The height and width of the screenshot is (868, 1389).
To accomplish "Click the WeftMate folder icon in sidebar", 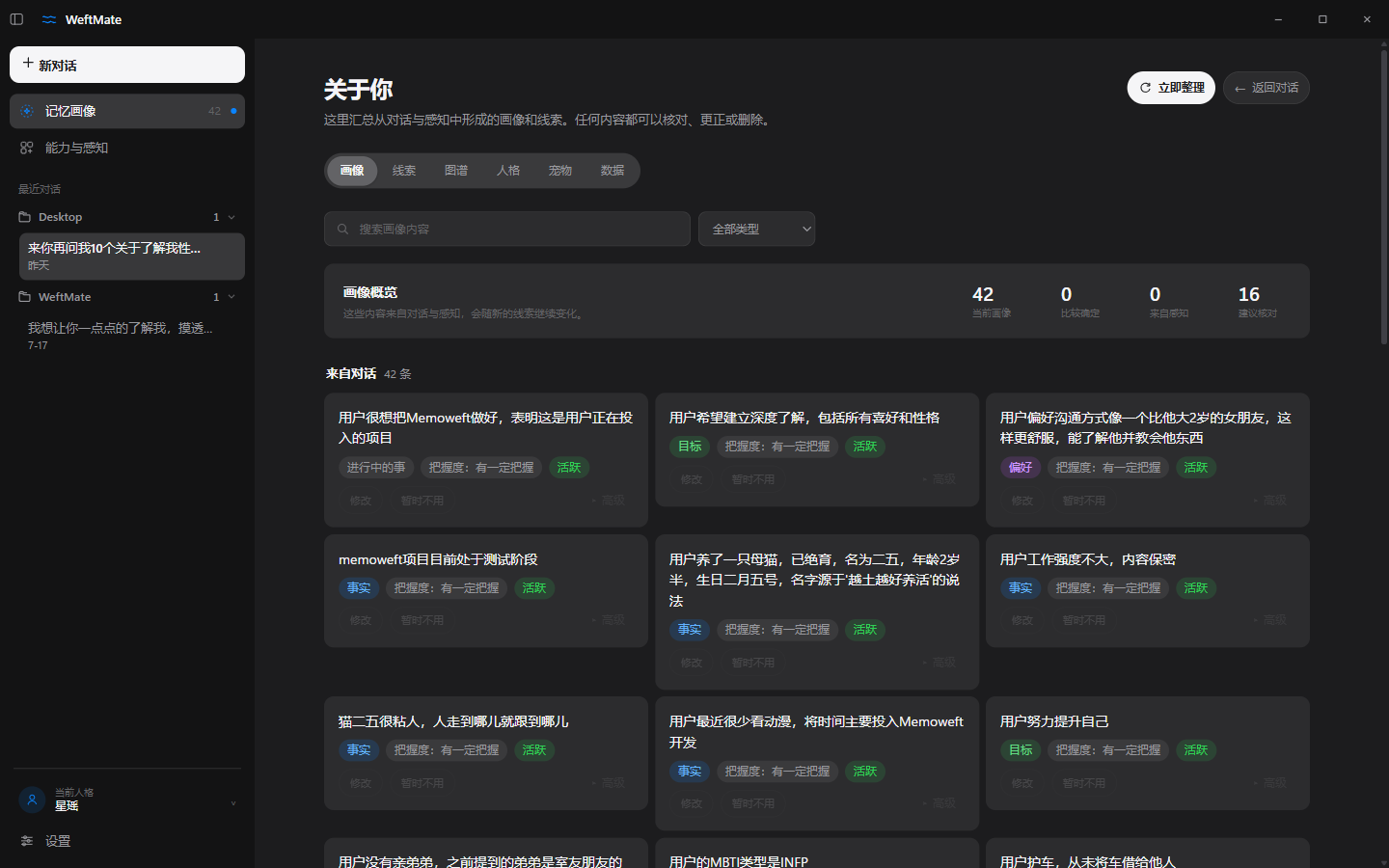I will [x=25, y=297].
